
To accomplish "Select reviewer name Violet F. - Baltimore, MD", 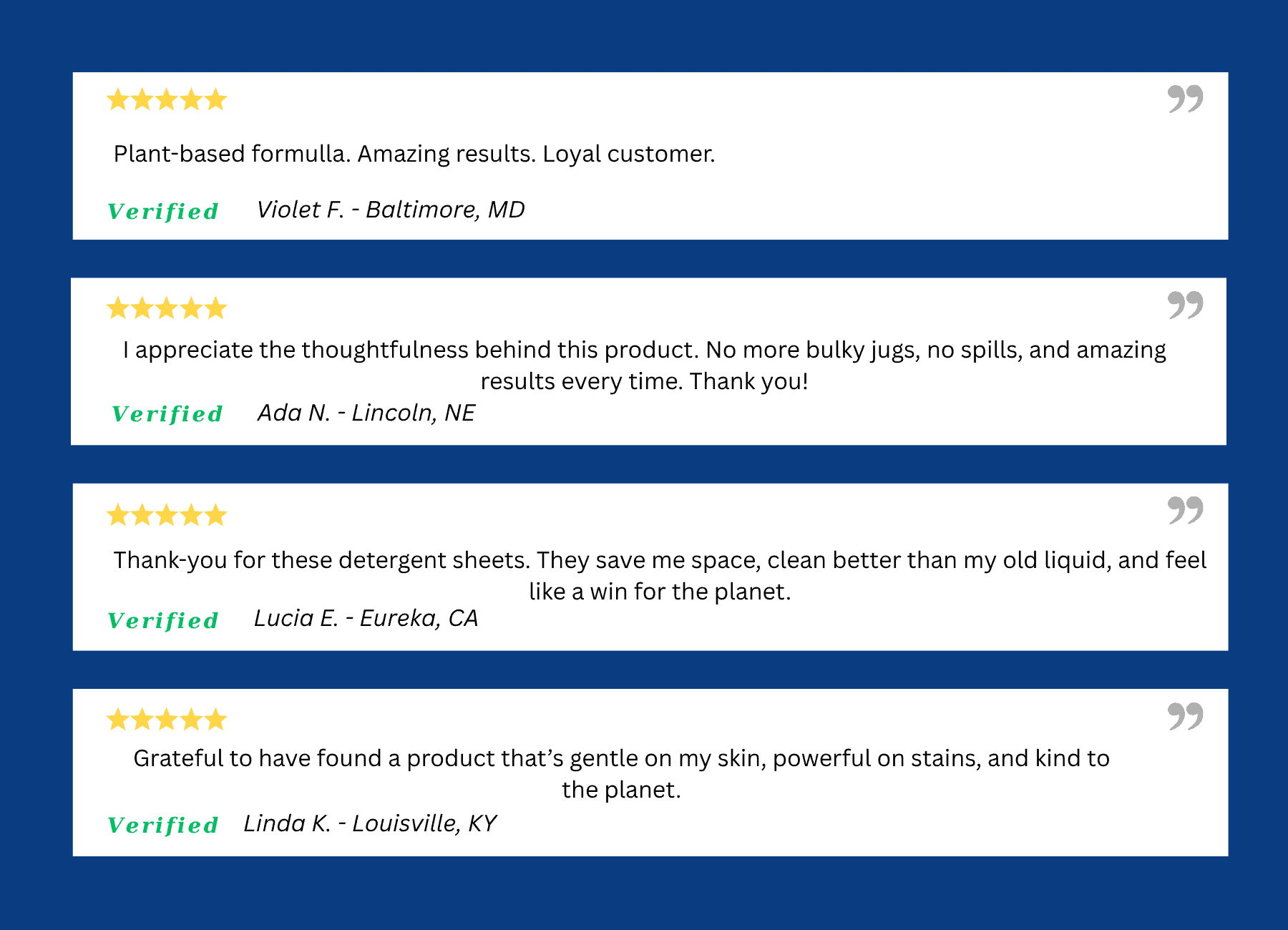I will pos(391,210).
